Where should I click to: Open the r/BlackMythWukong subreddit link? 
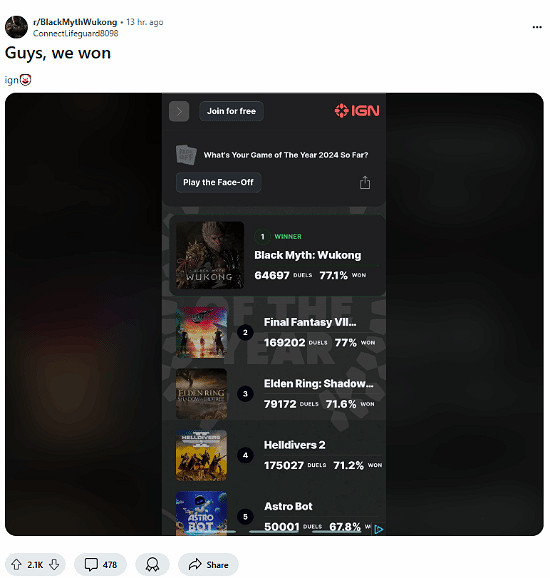[x=75, y=22]
